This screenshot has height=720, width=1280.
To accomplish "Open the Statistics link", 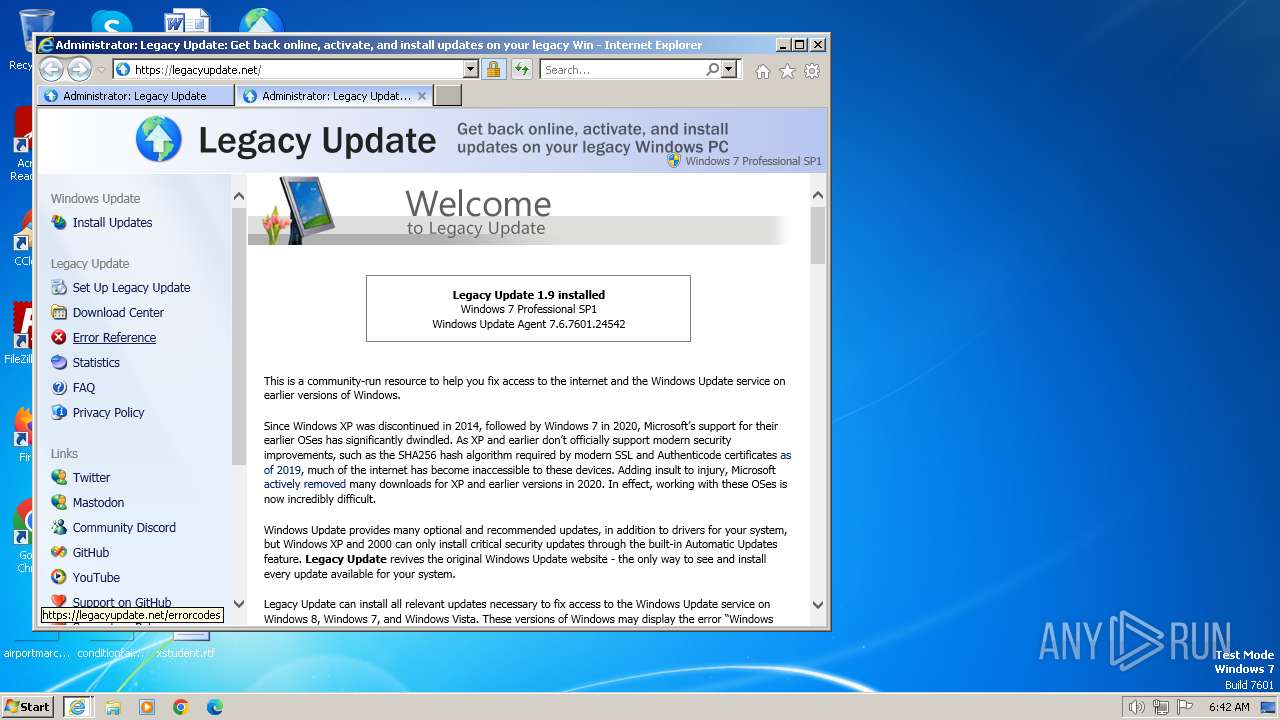I will 96,362.
